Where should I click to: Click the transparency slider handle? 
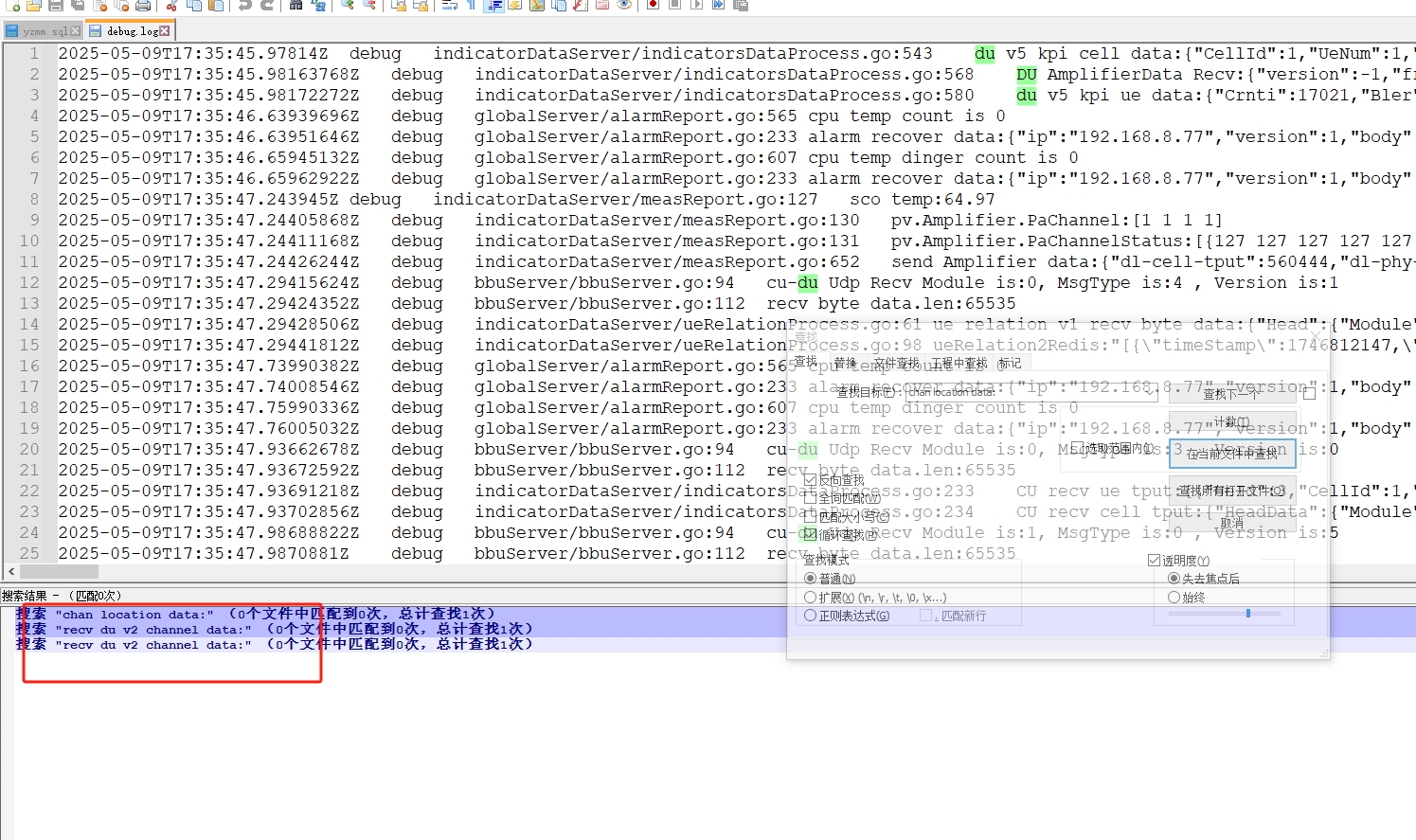1248,614
